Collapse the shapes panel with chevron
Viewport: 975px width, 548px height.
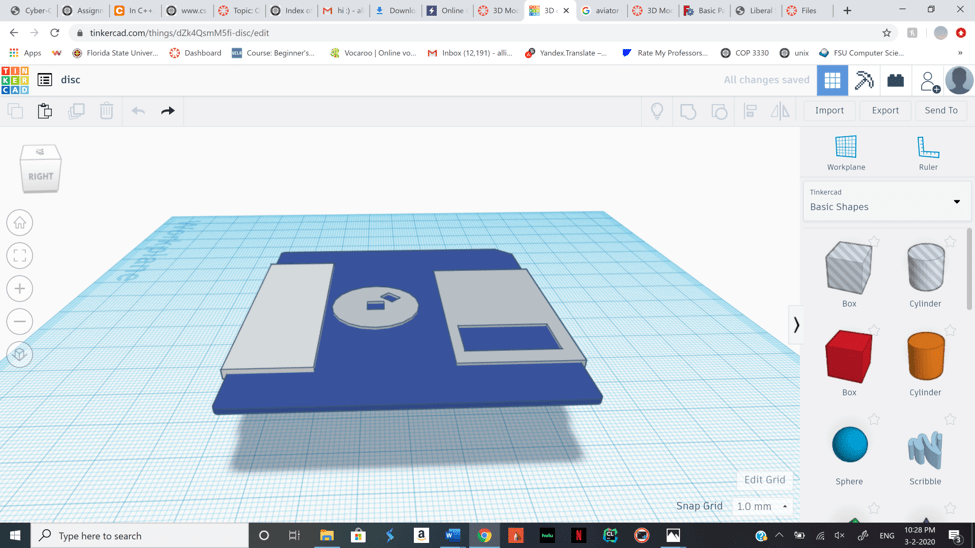point(796,325)
